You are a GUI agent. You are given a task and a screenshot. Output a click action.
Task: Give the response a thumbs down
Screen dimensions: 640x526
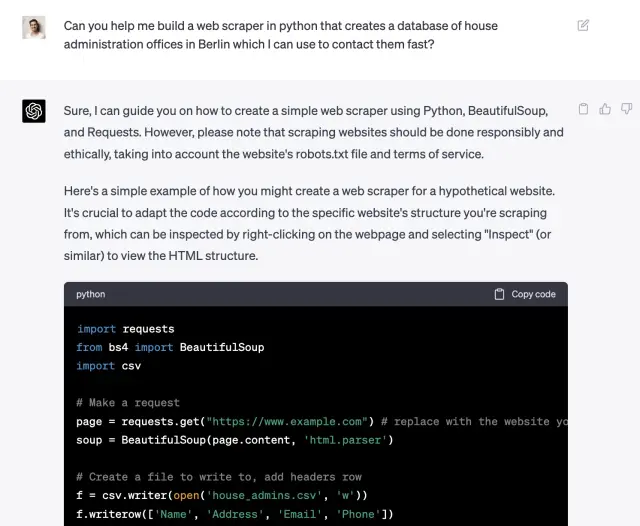click(x=626, y=108)
